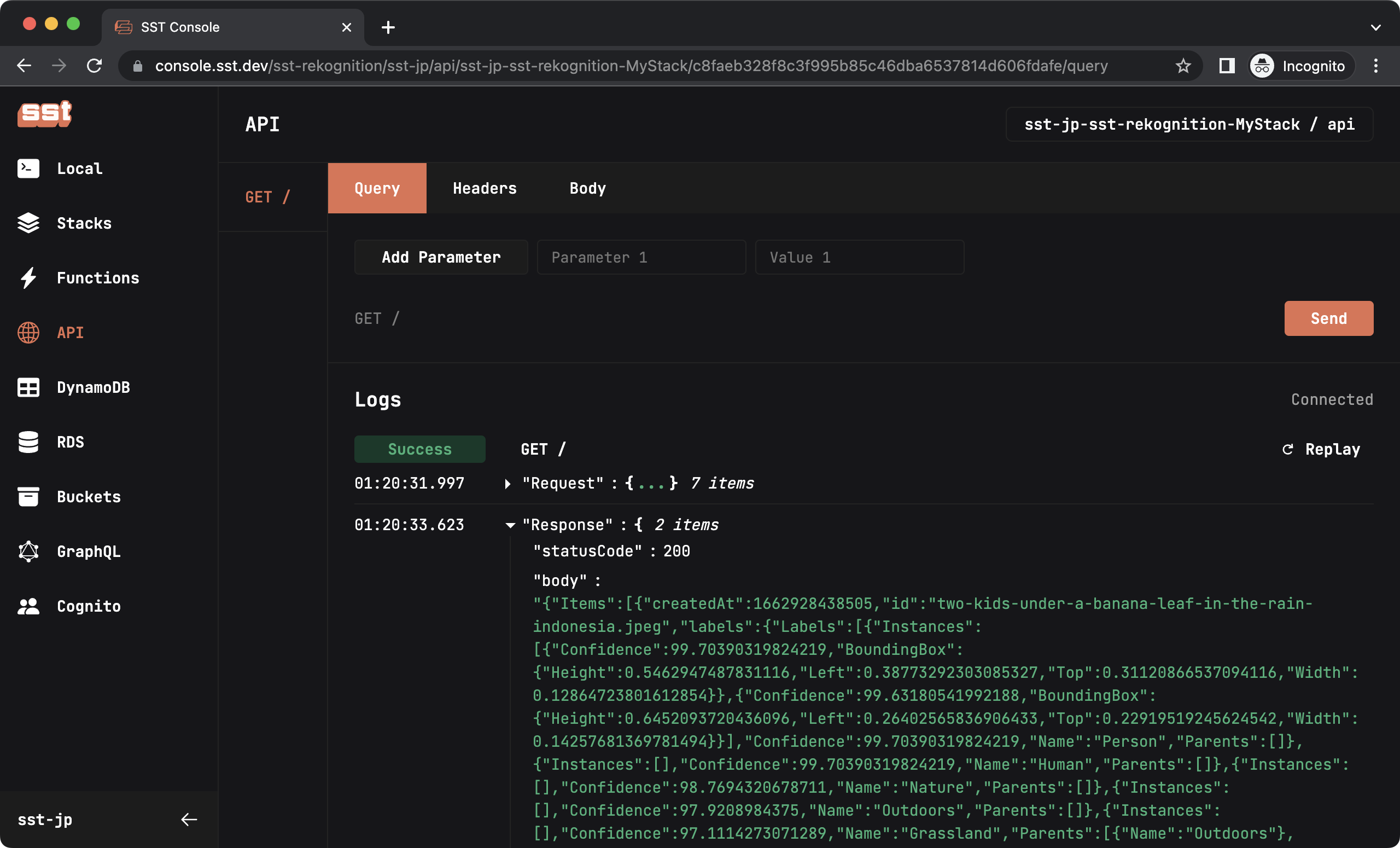Click the RDS database icon
This screenshot has width=1400, height=848.
tap(28, 442)
